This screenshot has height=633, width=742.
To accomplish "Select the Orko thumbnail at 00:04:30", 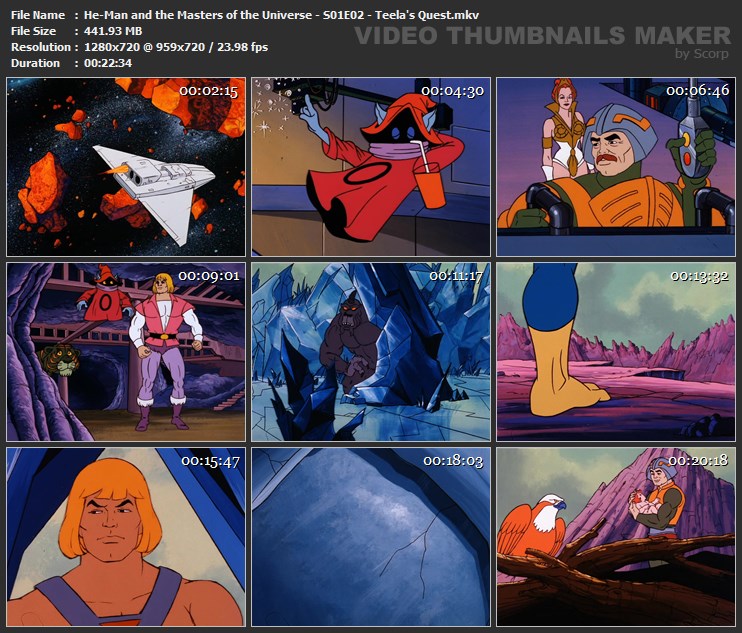I will coord(371,167).
